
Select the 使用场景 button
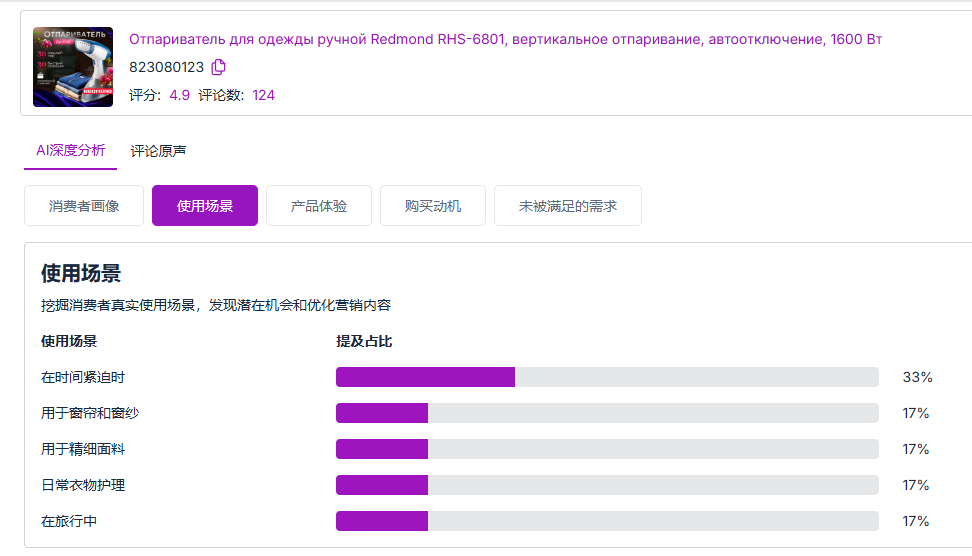pyautogui.click(x=205, y=206)
